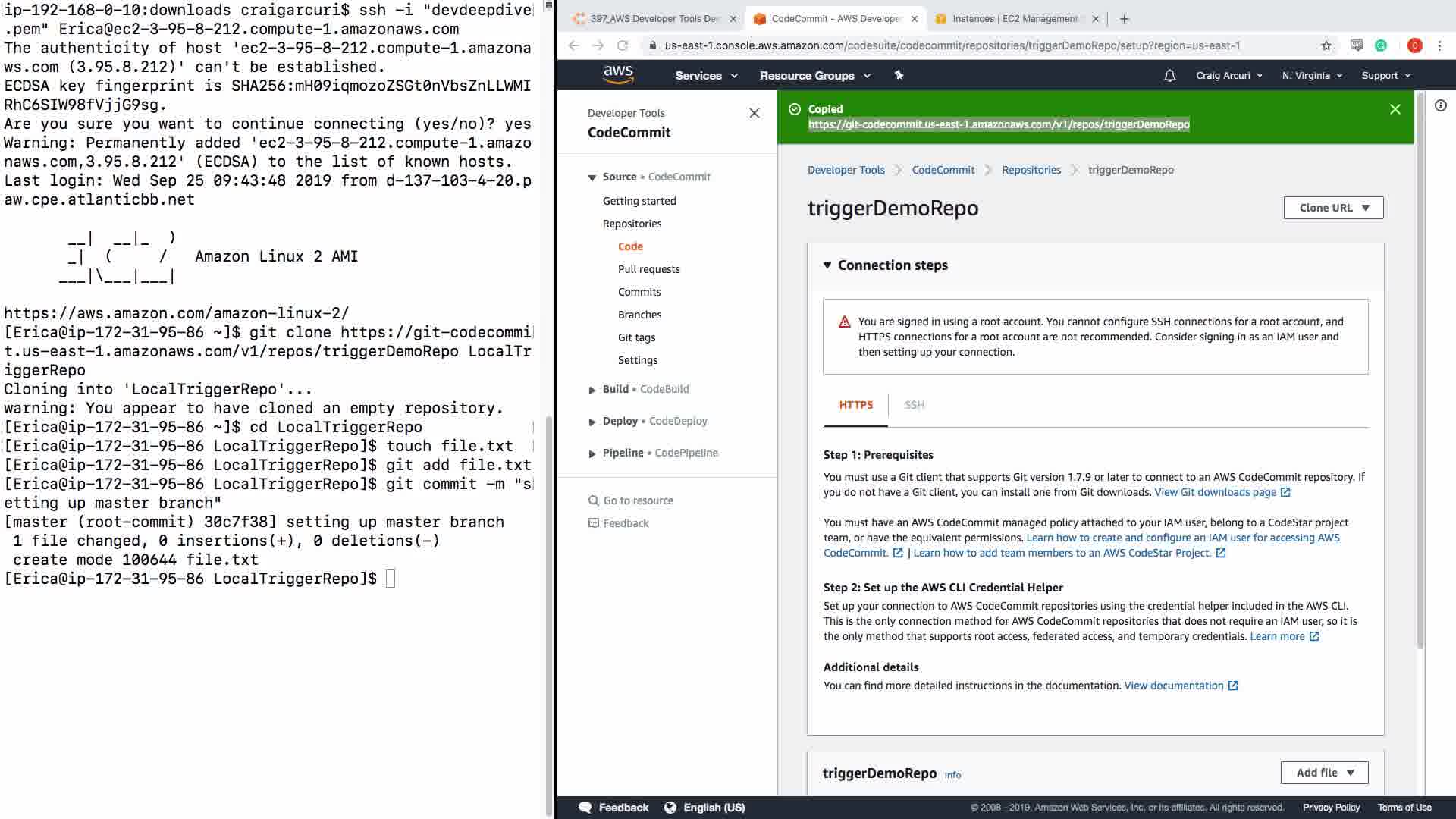Image resolution: width=1456 pixels, height=819 pixels.
Task: Open the Clone URL dropdown
Action: coord(1333,208)
